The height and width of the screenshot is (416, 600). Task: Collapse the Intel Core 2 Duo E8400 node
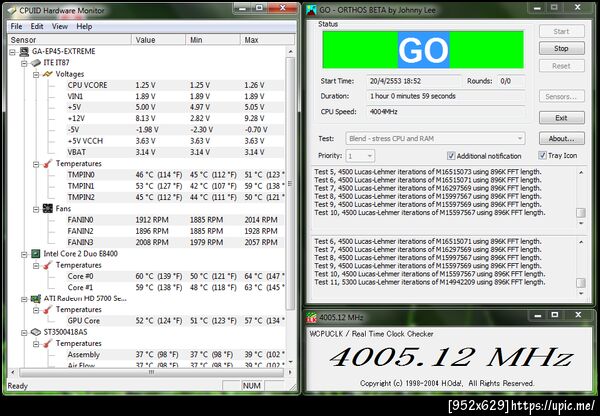click(24, 254)
